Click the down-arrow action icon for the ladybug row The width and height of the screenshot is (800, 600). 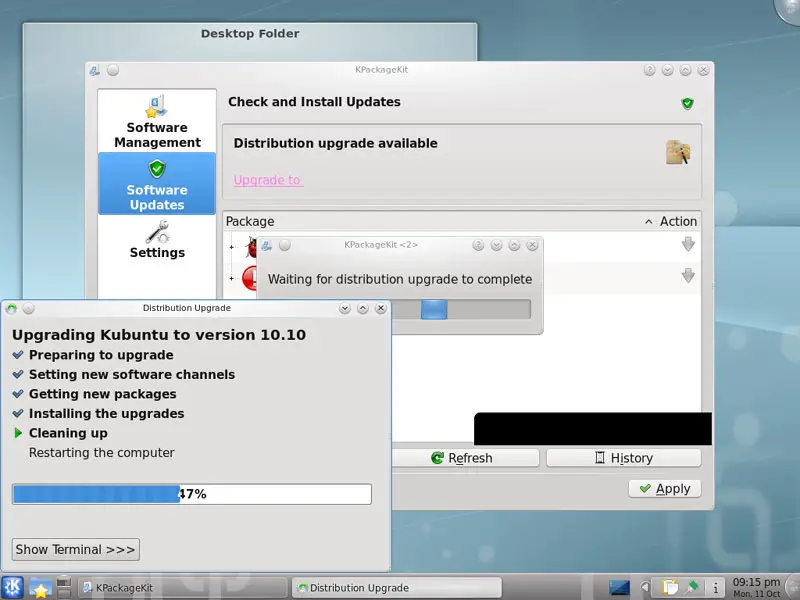pyautogui.click(x=688, y=244)
